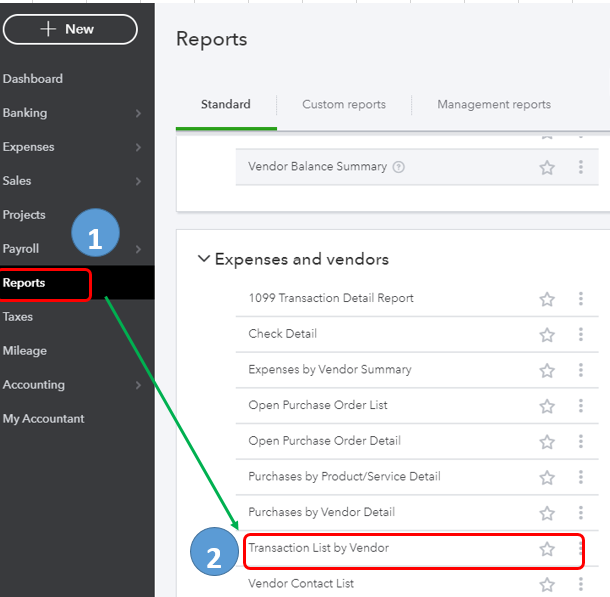Open the Taxes sidebar item
The width and height of the screenshot is (610, 597).
pos(18,317)
